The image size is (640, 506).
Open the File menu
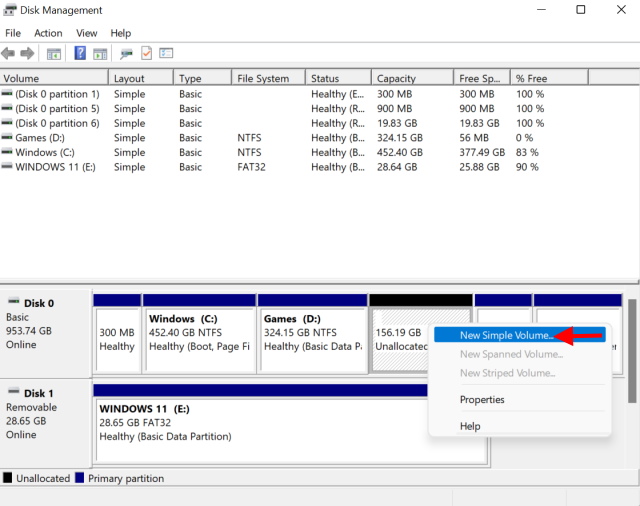click(x=13, y=33)
